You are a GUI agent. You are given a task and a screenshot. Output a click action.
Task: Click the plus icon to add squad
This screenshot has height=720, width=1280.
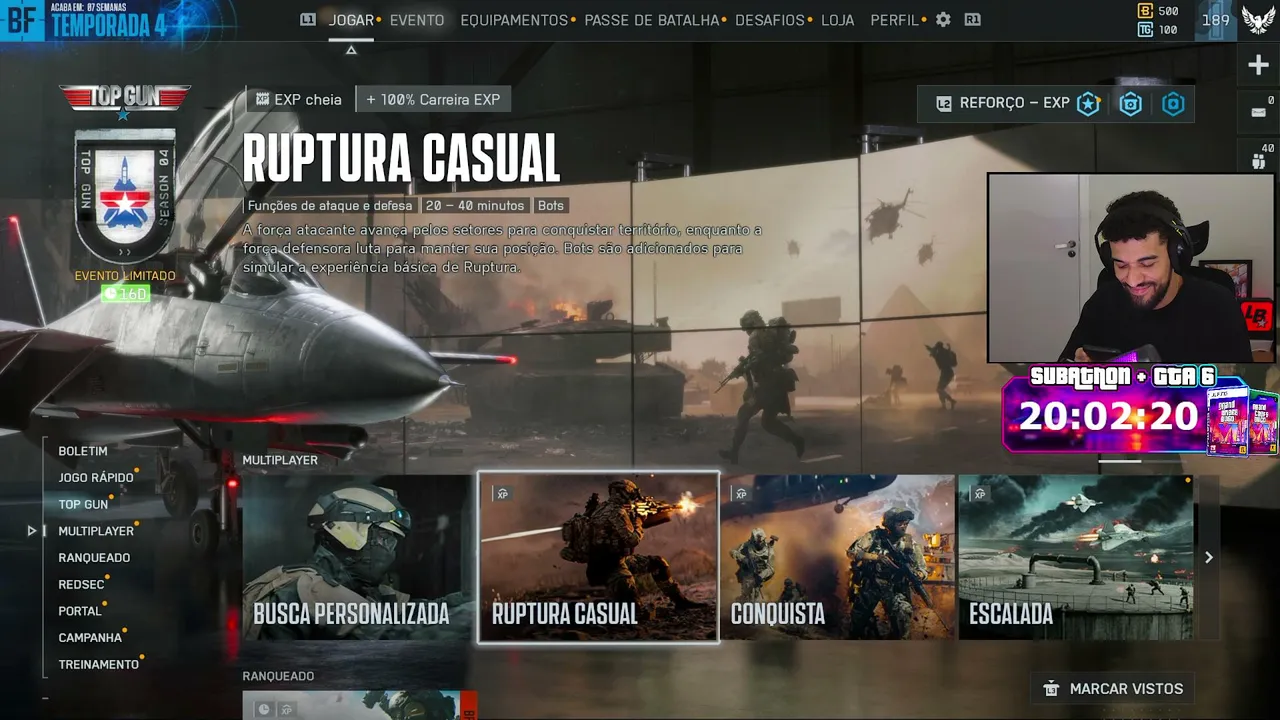(1258, 66)
